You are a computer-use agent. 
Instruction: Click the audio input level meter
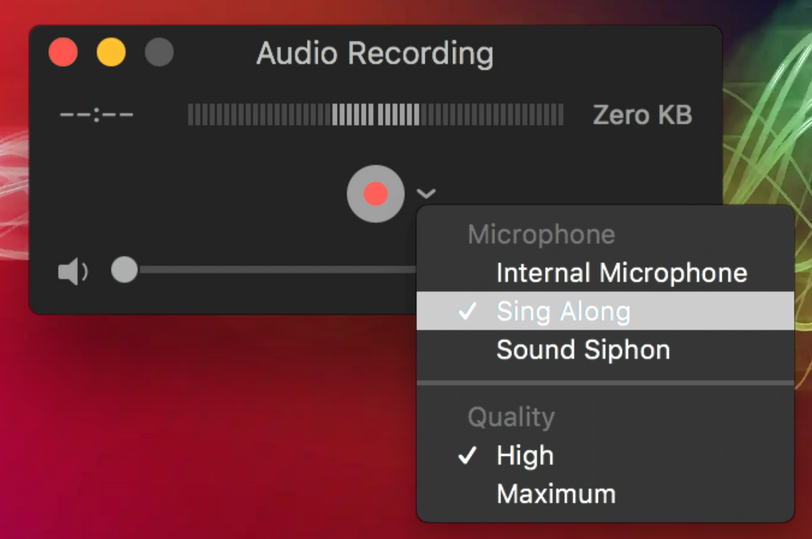[375, 114]
